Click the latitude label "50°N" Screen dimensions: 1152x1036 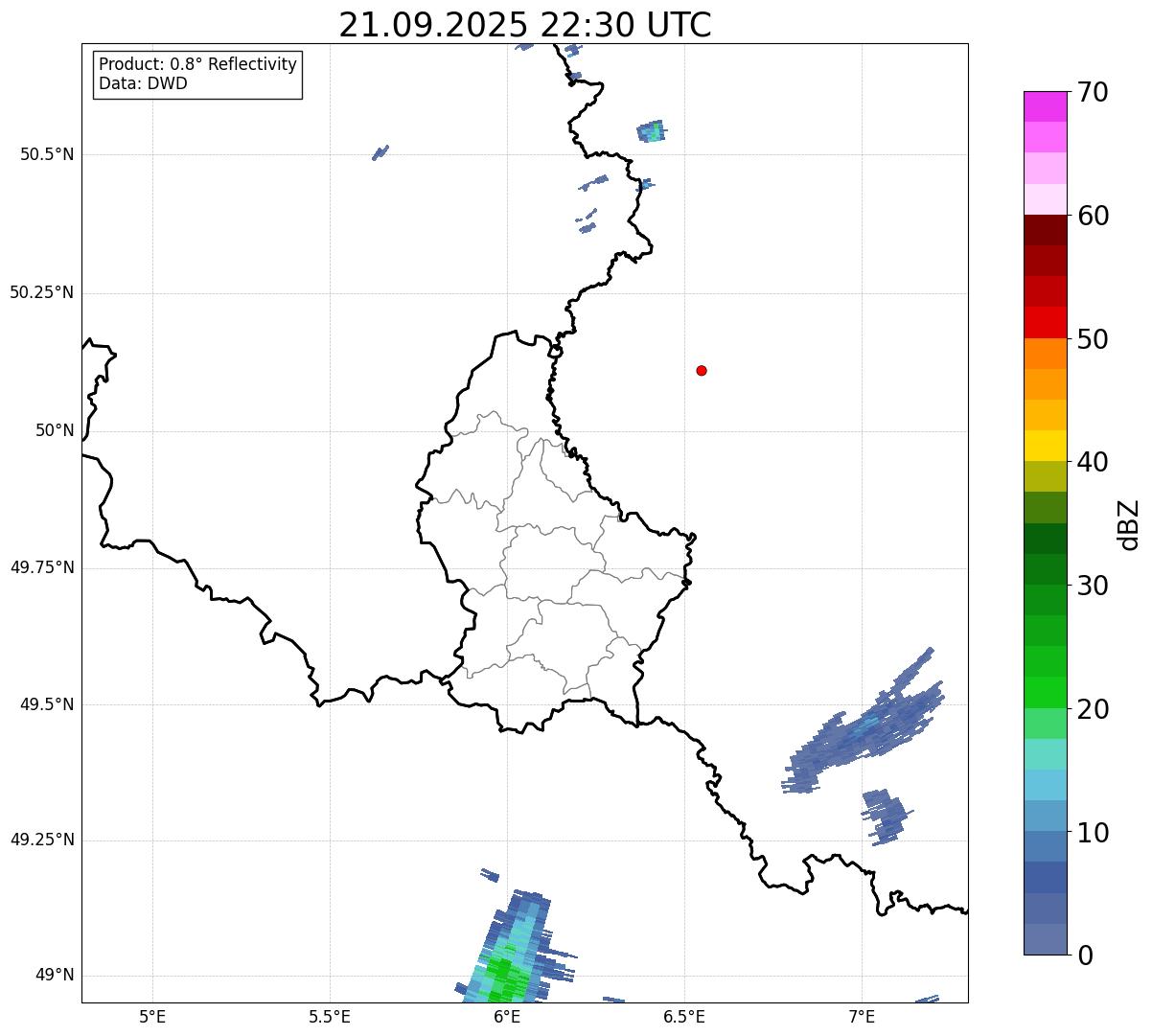tap(55, 430)
